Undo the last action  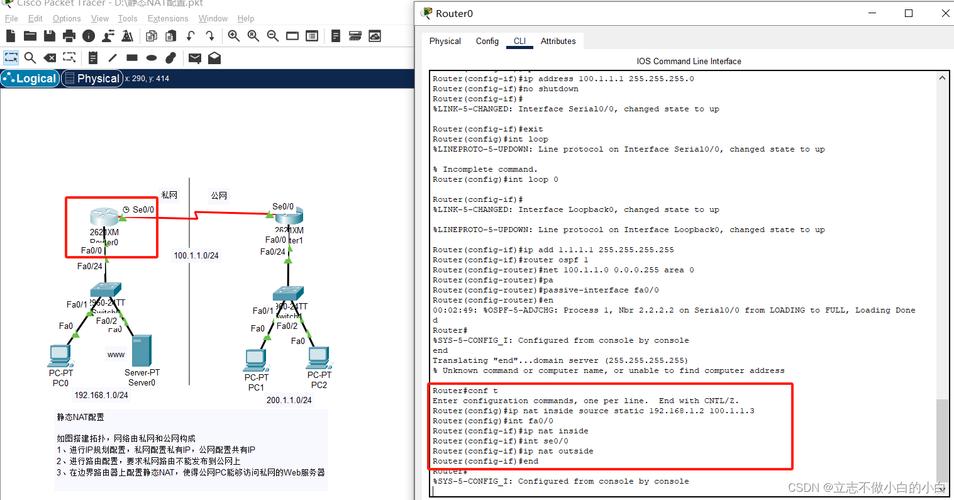pos(190,36)
